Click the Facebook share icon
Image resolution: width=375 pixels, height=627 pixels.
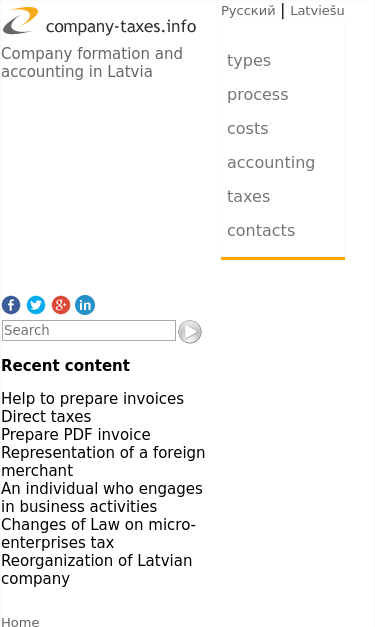point(11,305)
